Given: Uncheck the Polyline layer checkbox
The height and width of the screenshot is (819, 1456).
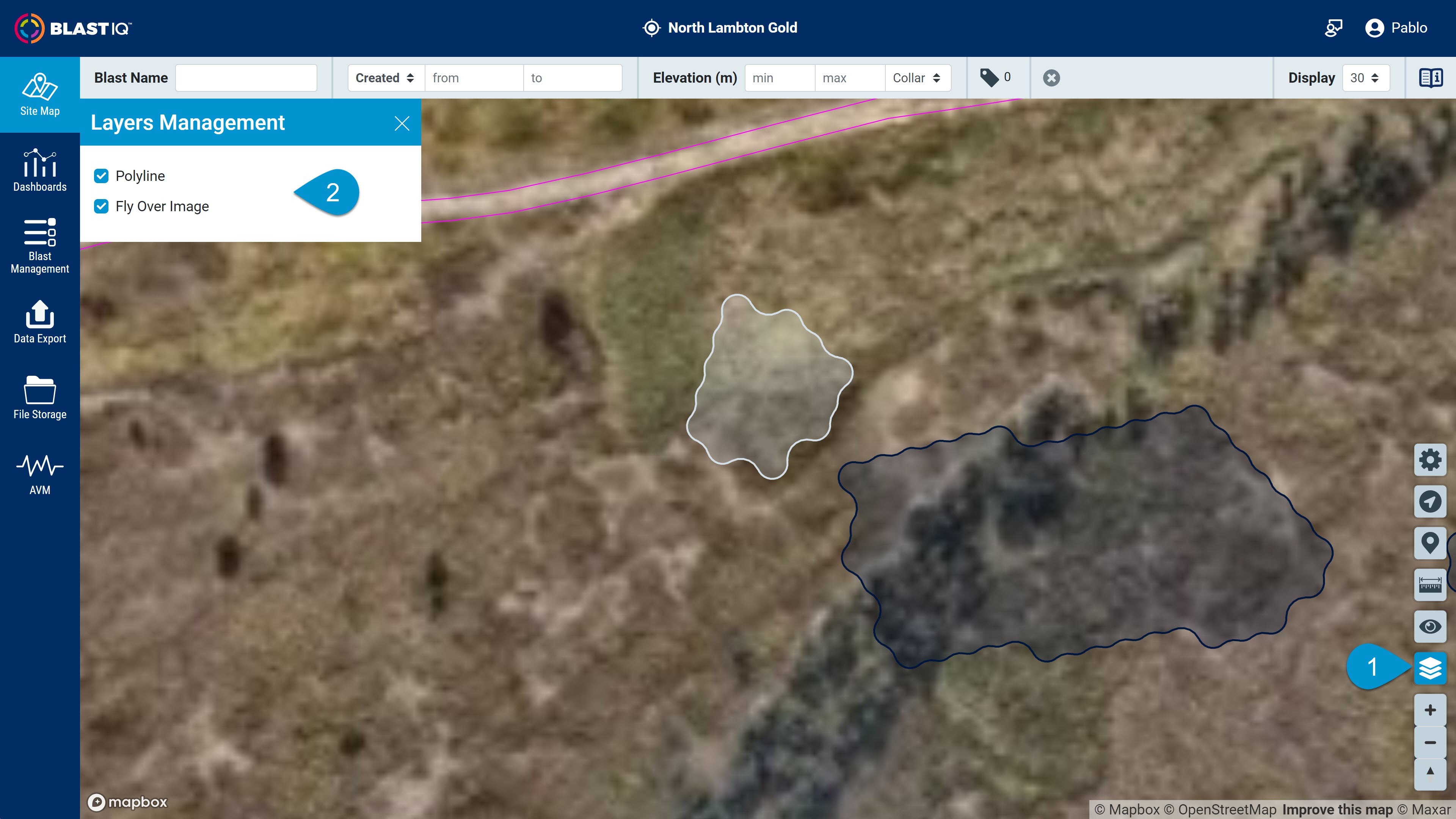Looking at the screenshot, I should pyautogui.click(x=101, y=176).
